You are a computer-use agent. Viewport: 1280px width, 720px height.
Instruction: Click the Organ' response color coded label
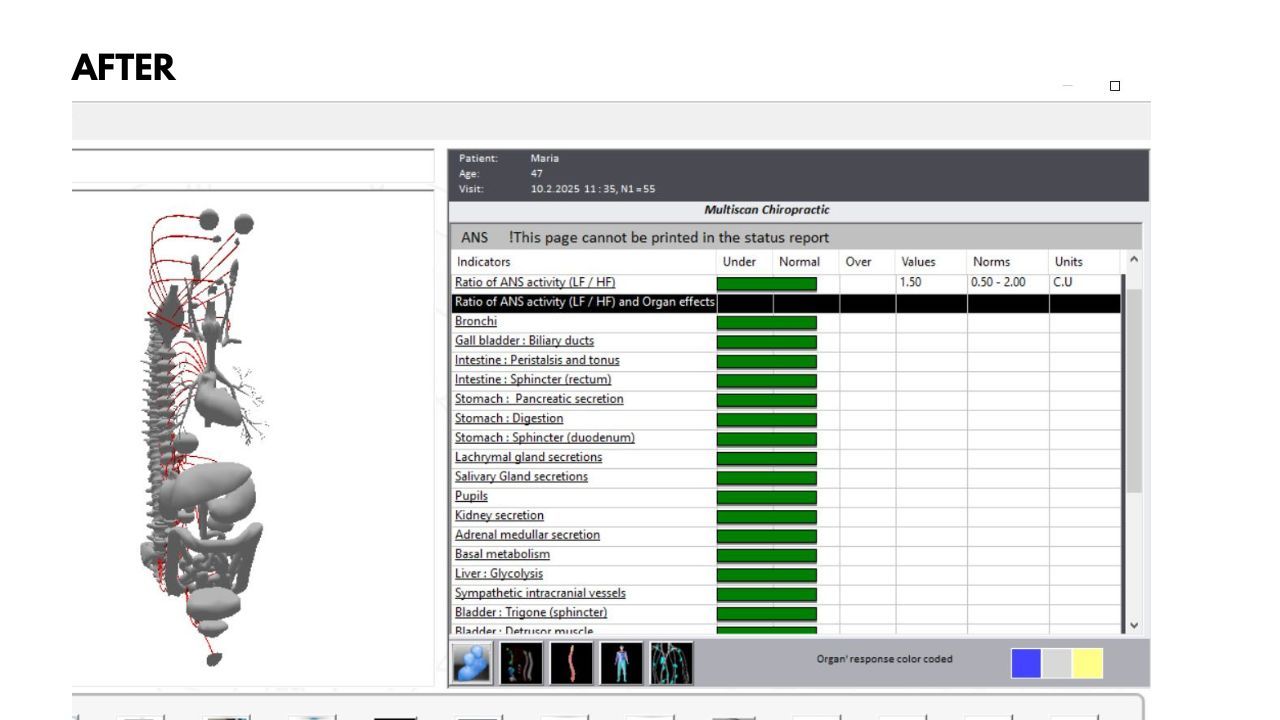[885, 659]
